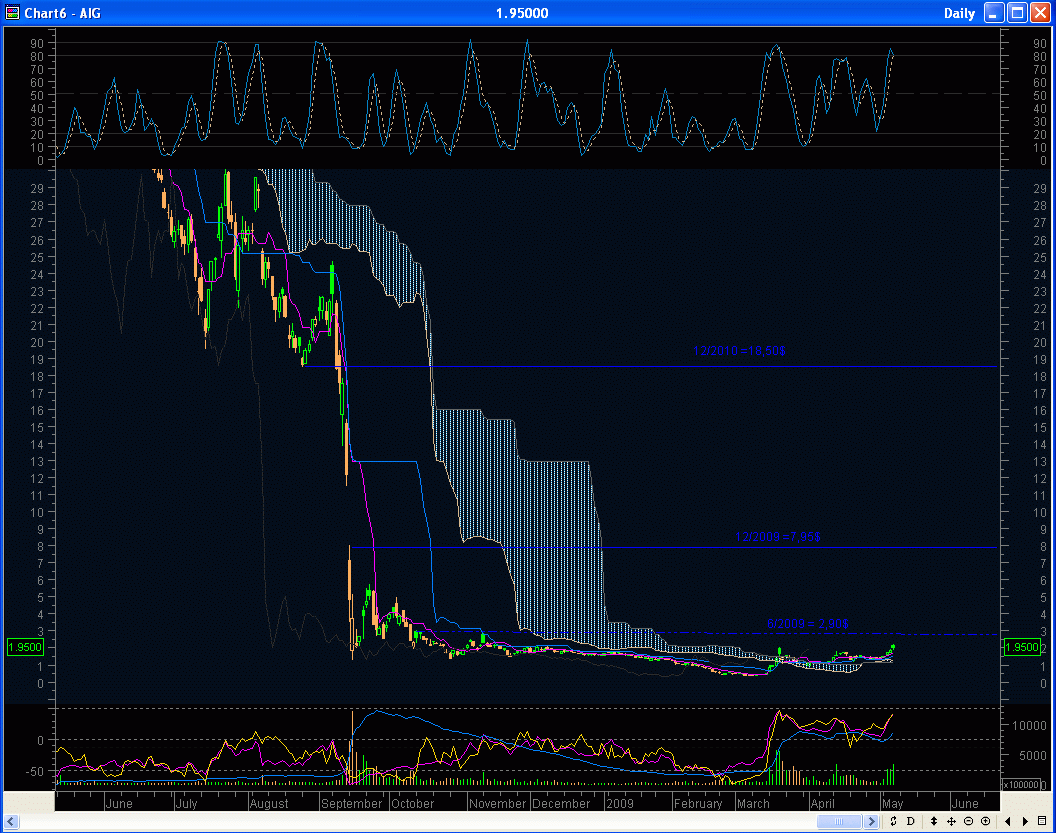1056x833 pixels.
Task: Click the horizontal scrollbar right arrow
Action: tap(871, 821)
